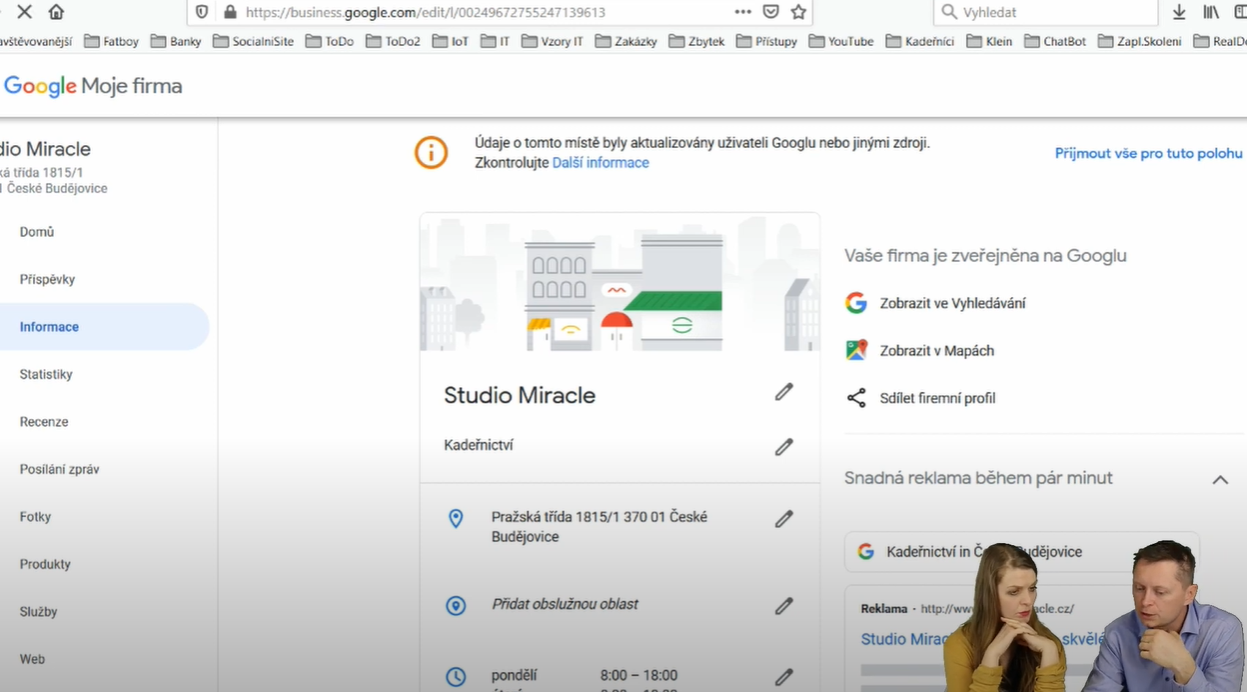
Task: Open Služby in the sidebar
Action: [x=38, y=612]
